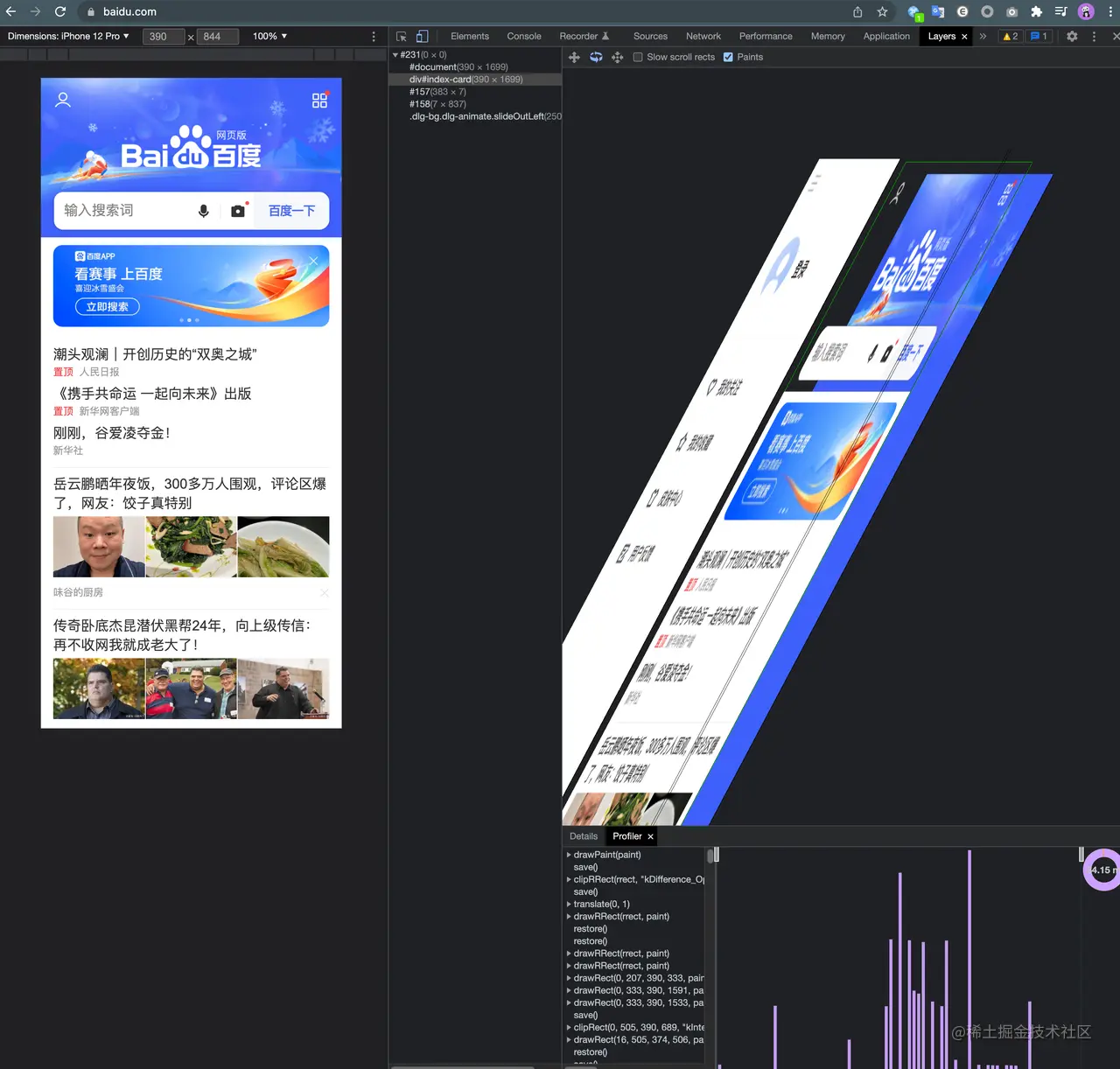
Task: Open Chrome three-dot menu
Action: click(x=1110, y=12)
